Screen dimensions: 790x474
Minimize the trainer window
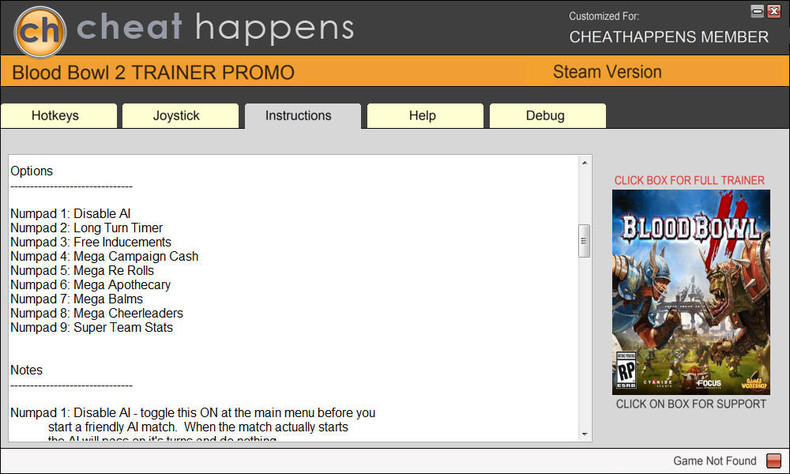[757, 11]
